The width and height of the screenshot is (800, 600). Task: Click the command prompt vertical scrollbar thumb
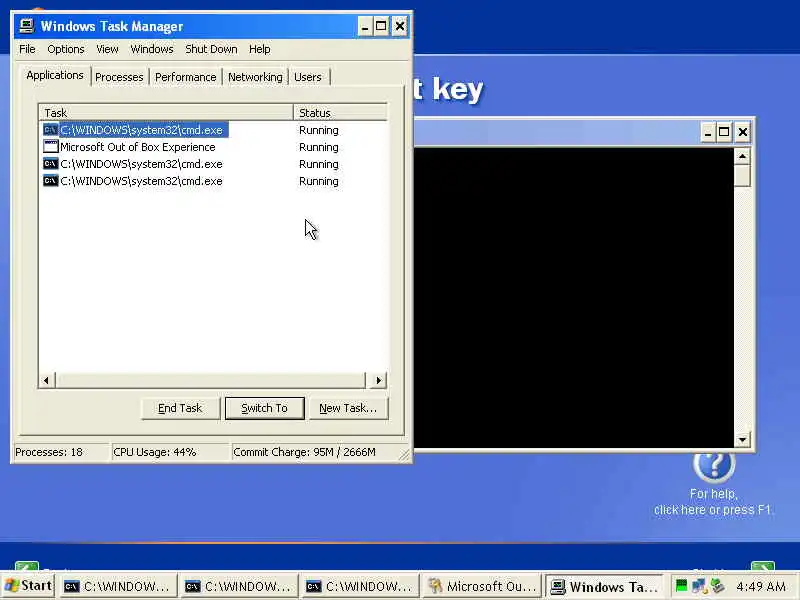pos(742,176)
